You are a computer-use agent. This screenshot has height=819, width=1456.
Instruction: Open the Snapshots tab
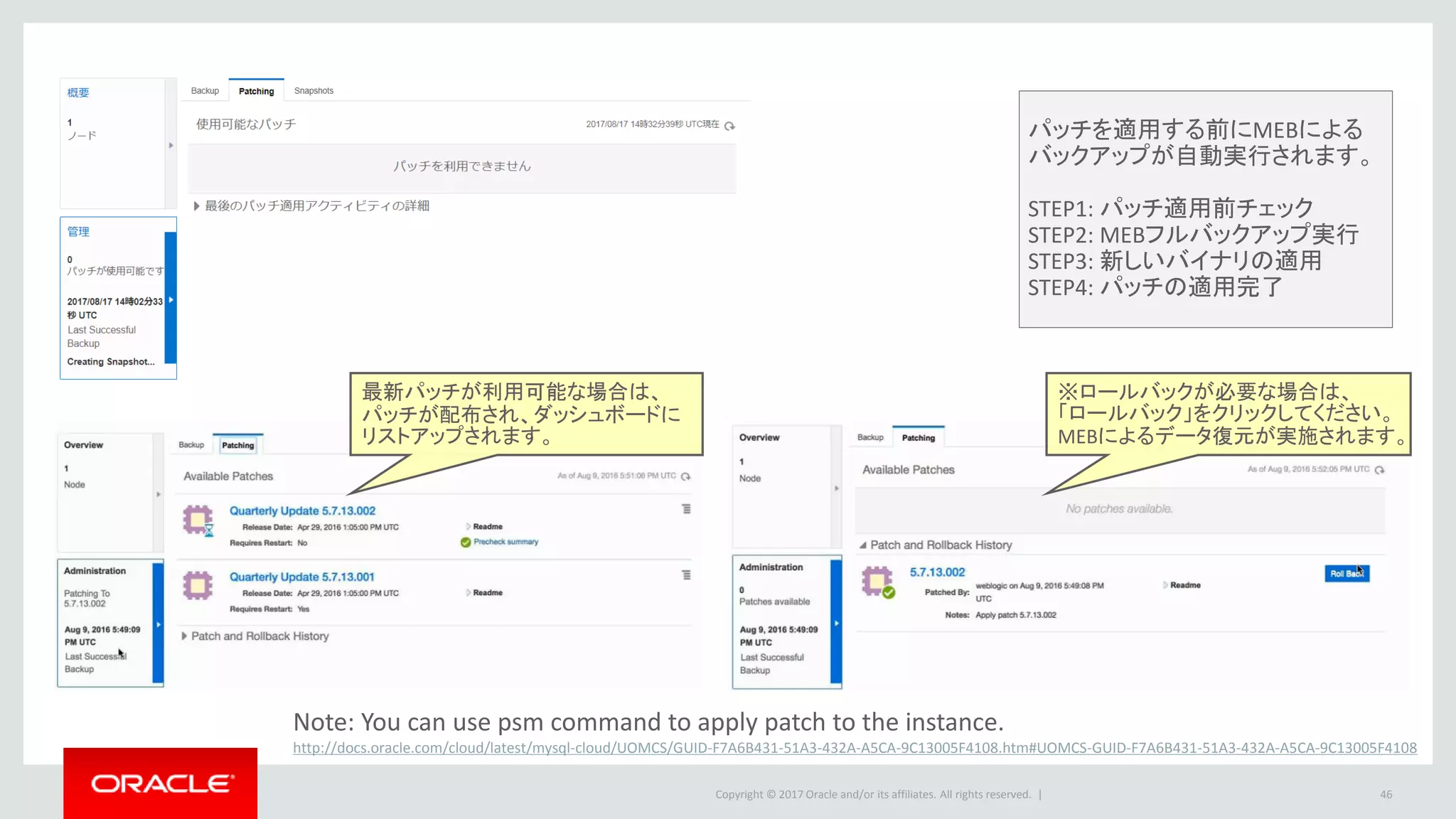coord(314,91)
